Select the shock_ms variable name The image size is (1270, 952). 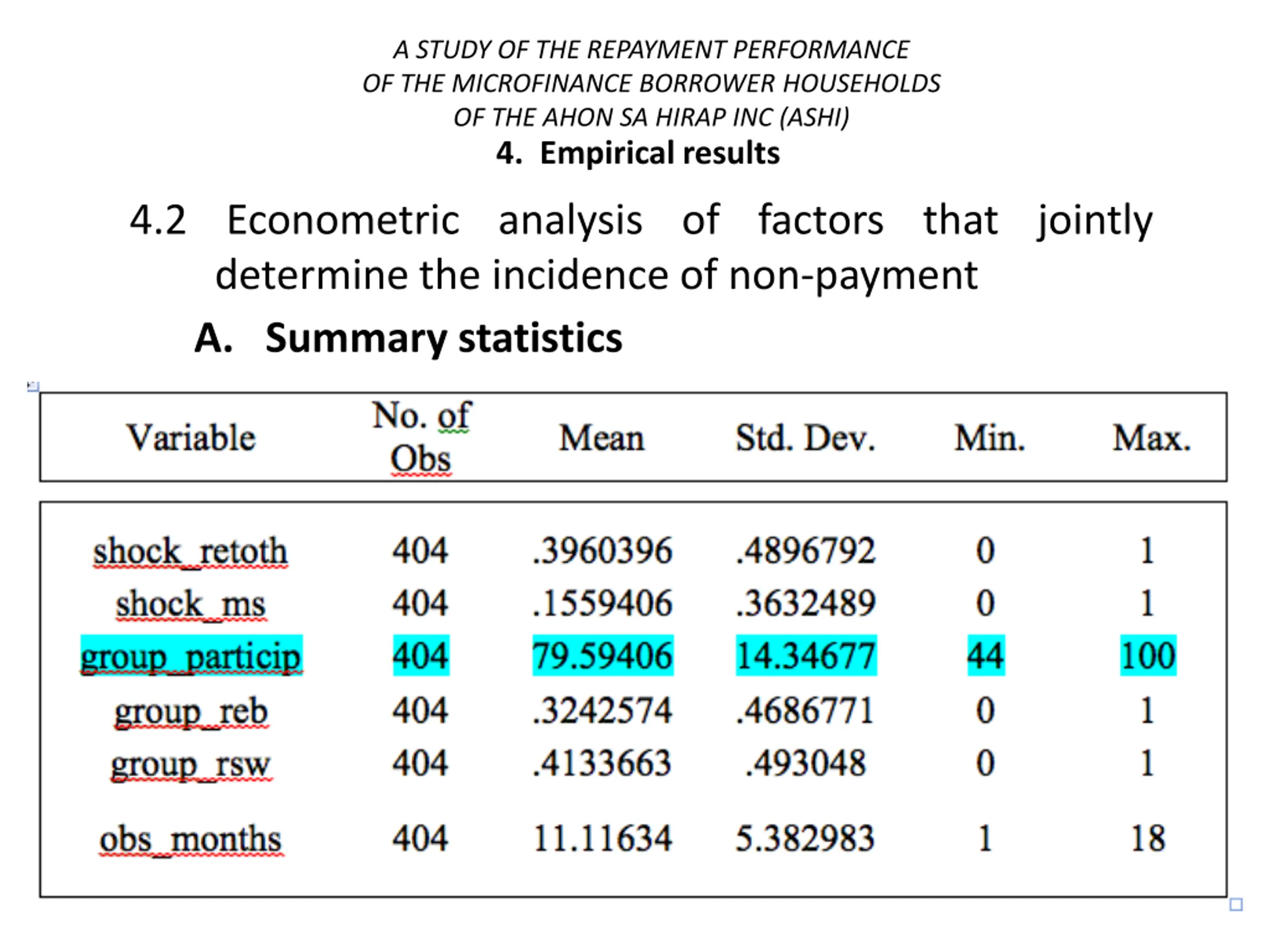tap(191, 604)
